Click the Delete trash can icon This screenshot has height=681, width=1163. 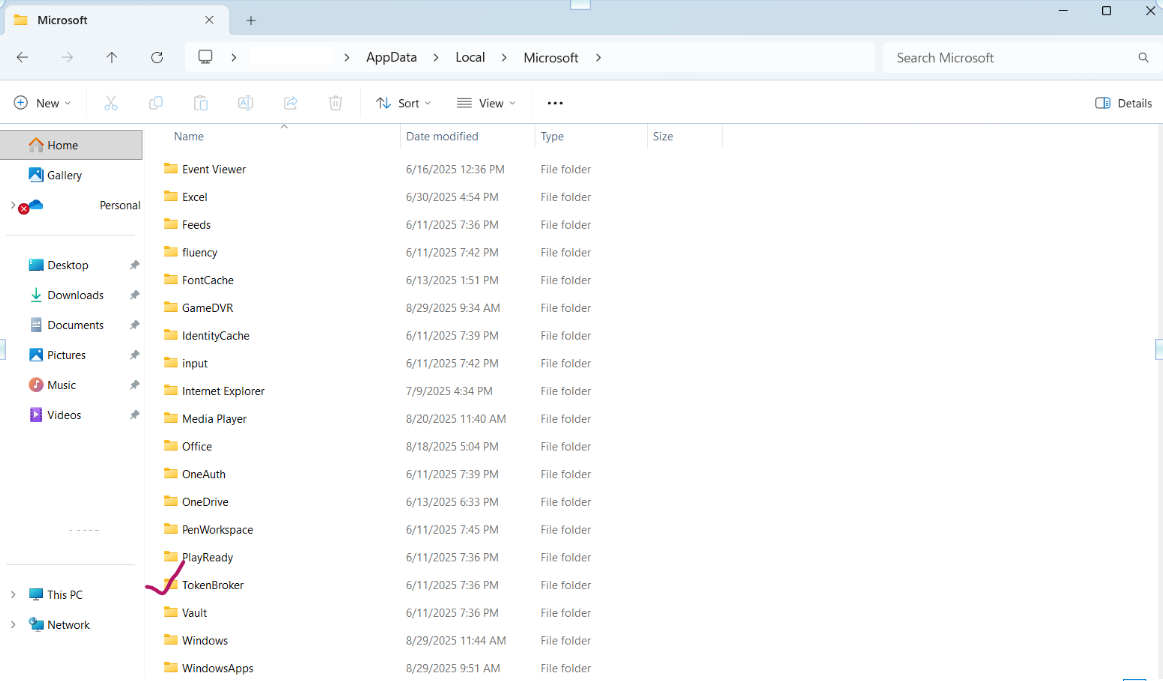336,103
